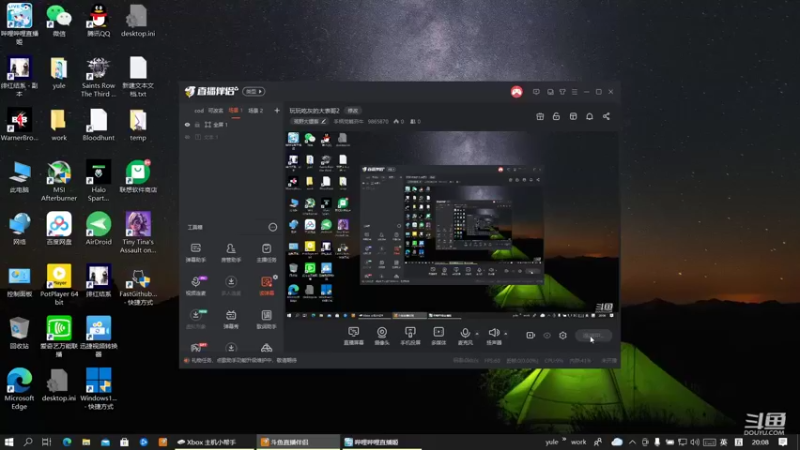Open the 视频连麦 video link tool
800x450 pixels.
point(195,286)
